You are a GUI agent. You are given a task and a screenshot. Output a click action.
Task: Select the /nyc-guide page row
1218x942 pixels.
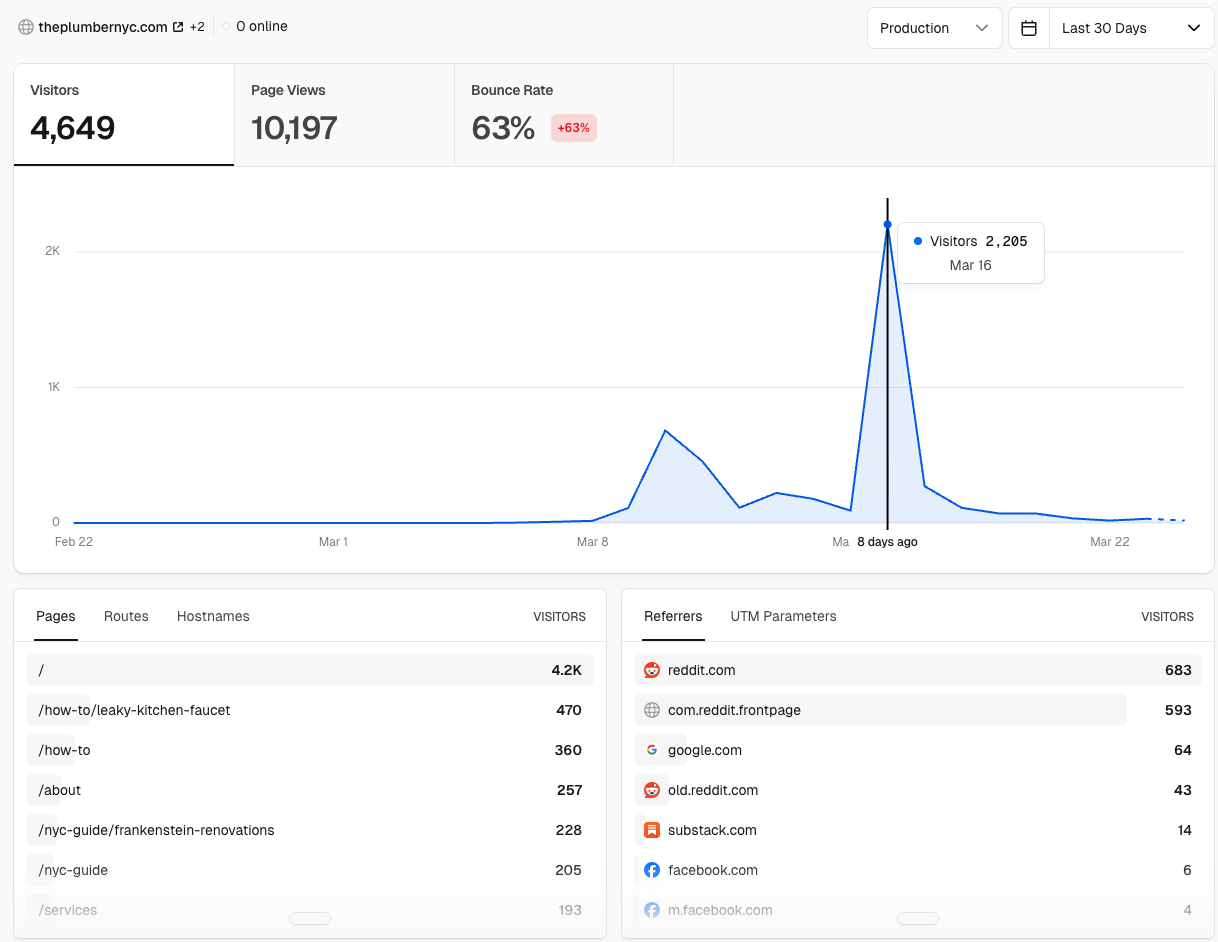(x=310, y=870)
